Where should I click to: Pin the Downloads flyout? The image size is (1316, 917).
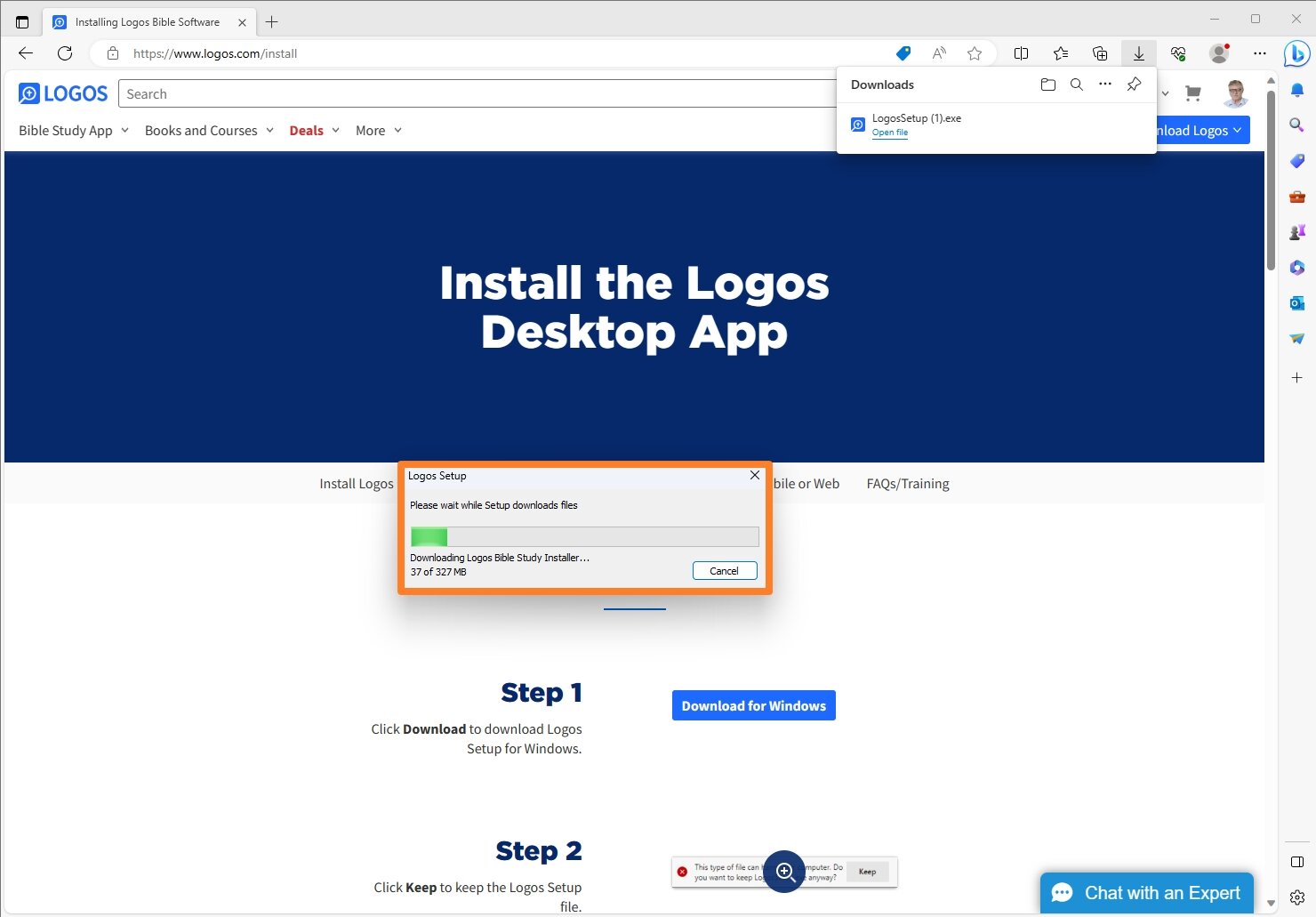1134,84
